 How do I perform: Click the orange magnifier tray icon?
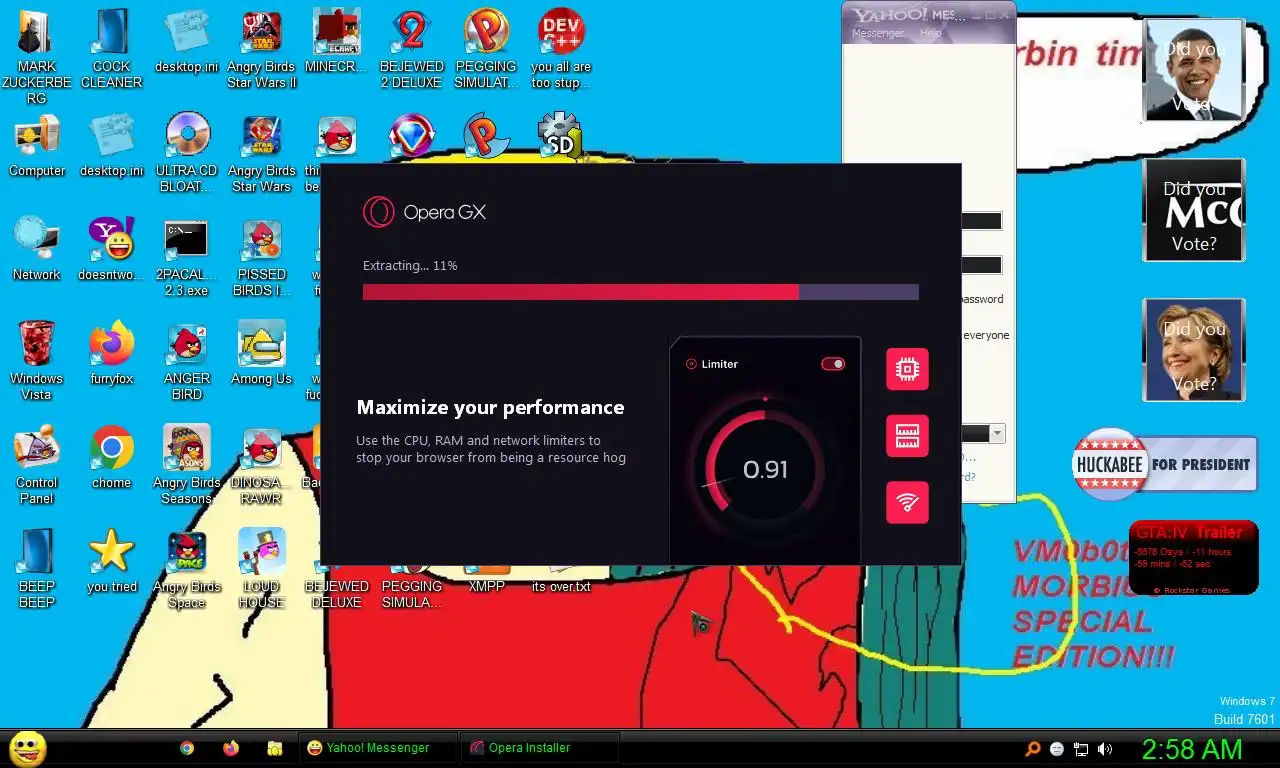click(x=1033, y=749)
